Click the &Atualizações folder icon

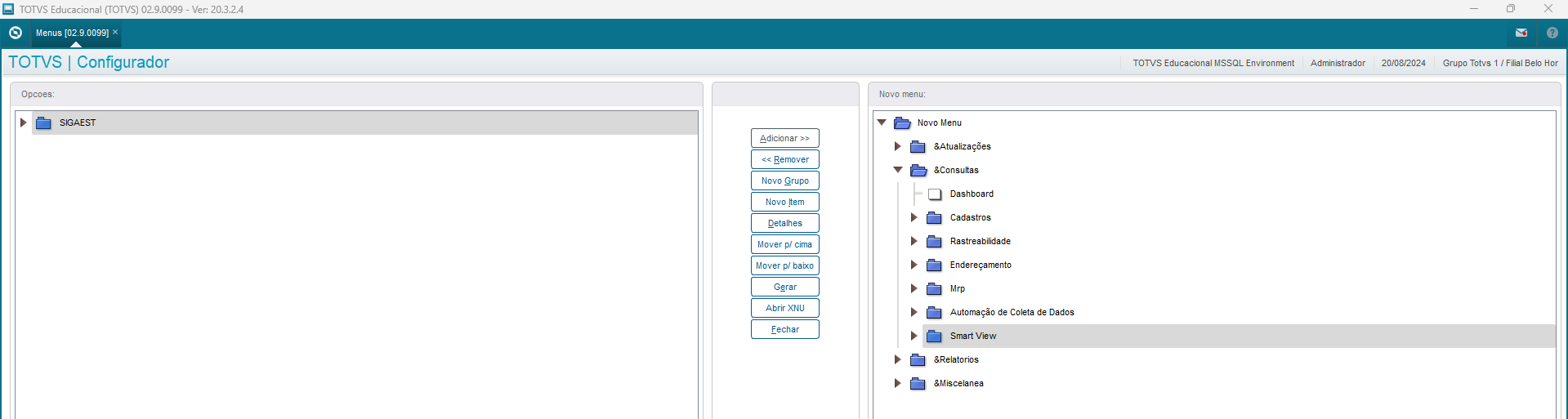click(918, 146)
